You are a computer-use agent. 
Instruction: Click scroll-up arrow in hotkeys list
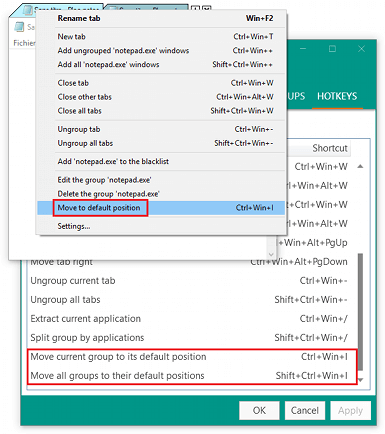click(x=360, y=166)
